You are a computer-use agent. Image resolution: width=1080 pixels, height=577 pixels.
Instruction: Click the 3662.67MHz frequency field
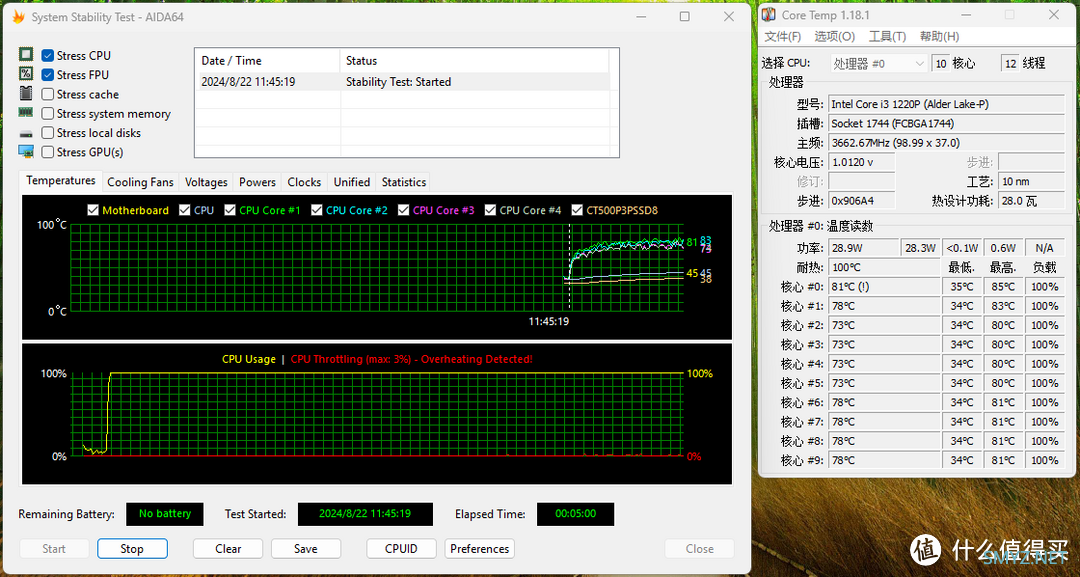946,143
